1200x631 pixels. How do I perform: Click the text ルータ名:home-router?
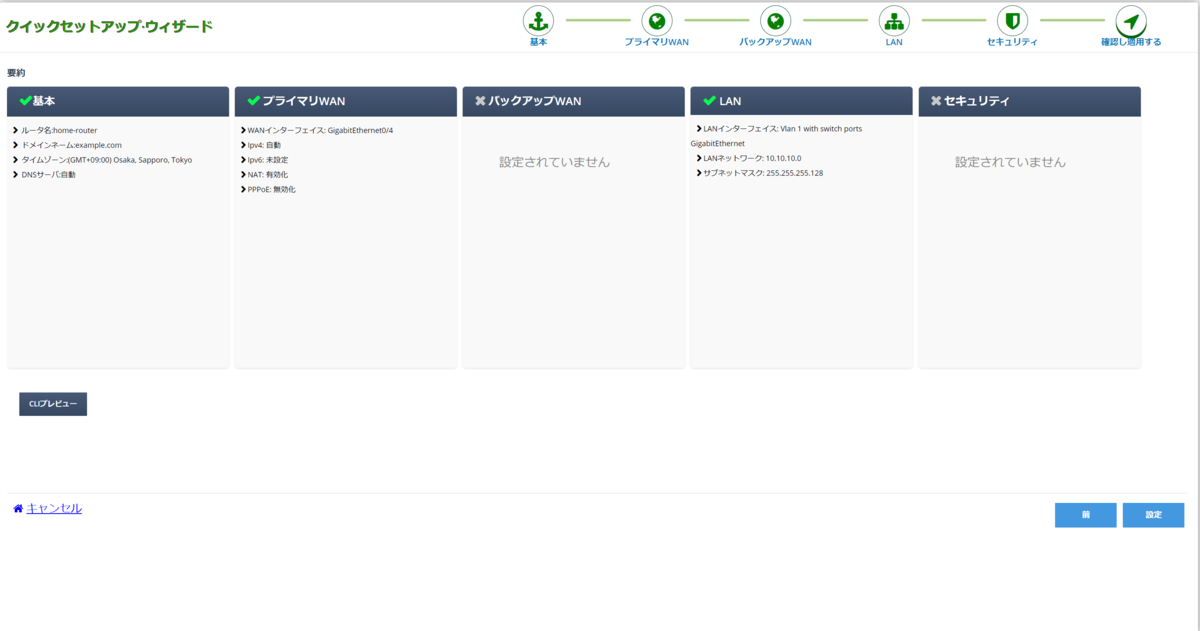click(x=59, y=130)
